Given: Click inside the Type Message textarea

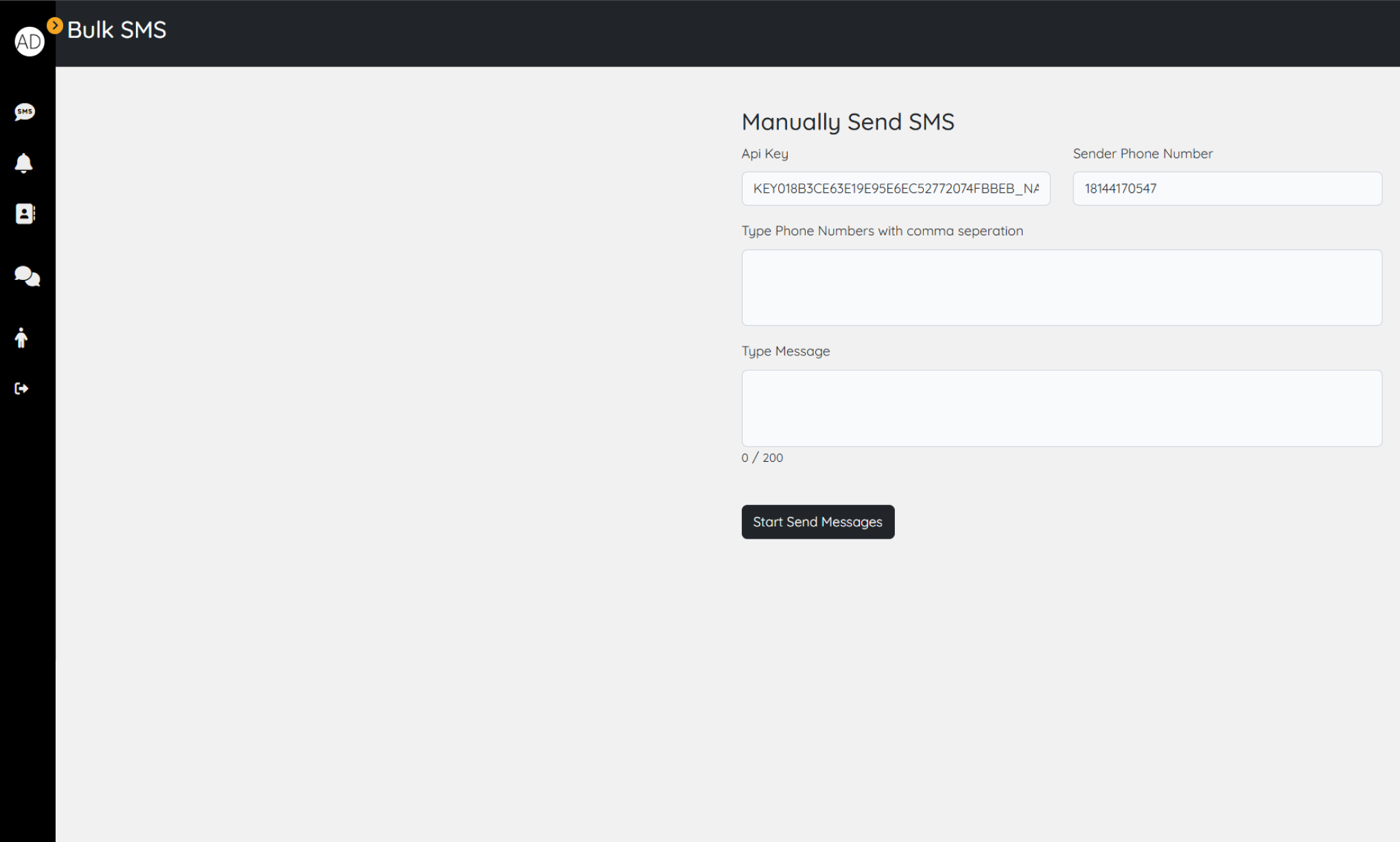Looking at the screenshot, I should (1061, 408).
